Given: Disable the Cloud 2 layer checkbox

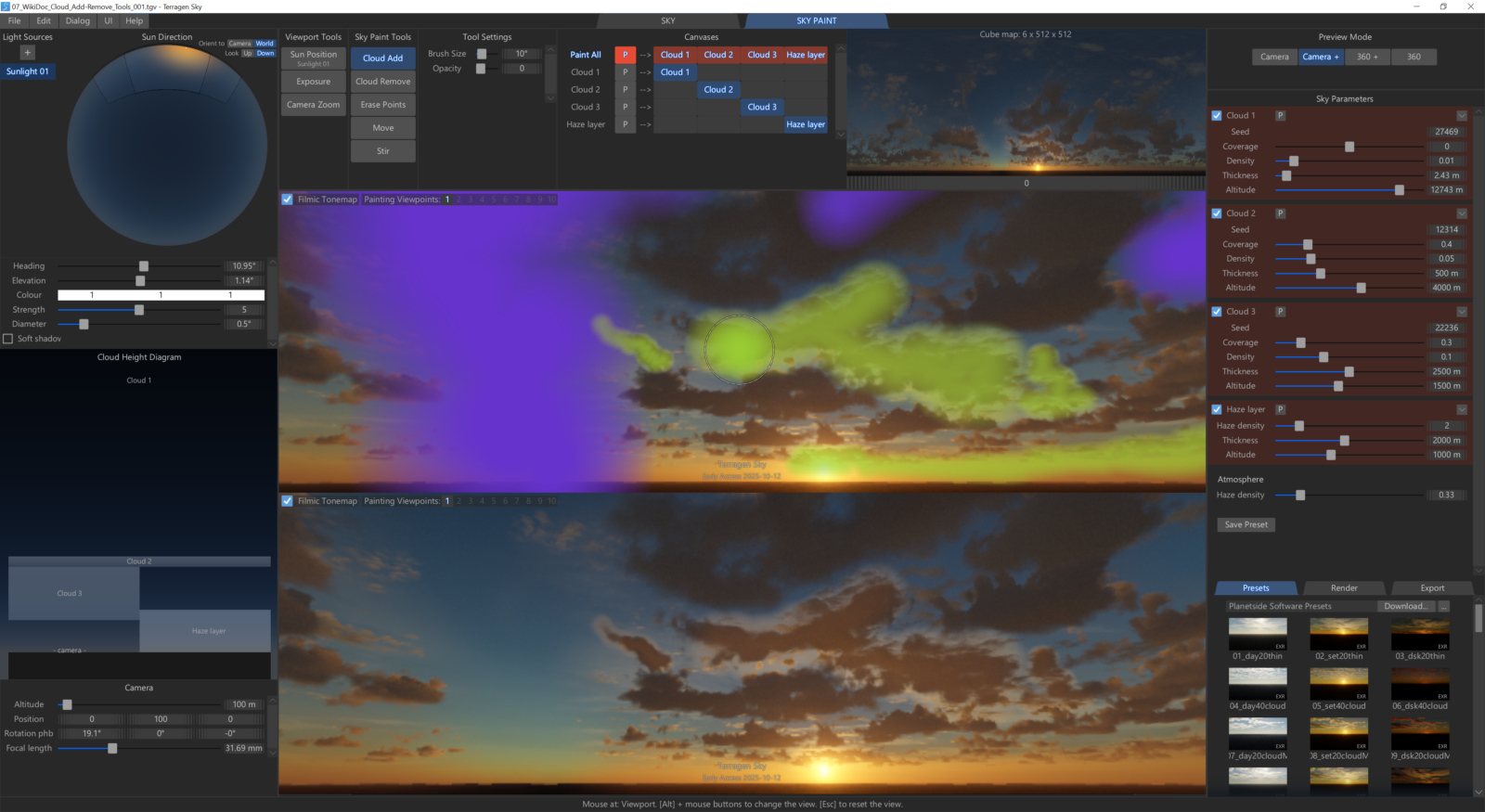Looking at the screenshot, I should [1217, 213].
